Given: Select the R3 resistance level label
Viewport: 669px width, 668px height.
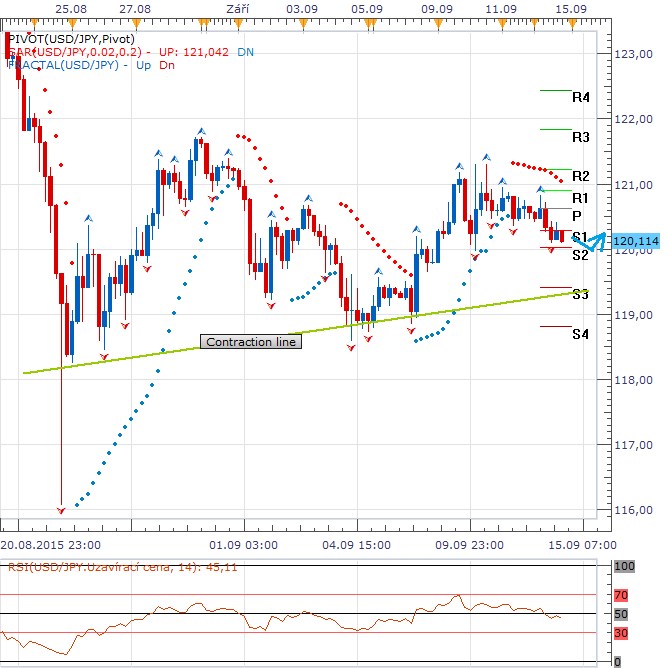Looking at the screenshot, I should point(580,136).
